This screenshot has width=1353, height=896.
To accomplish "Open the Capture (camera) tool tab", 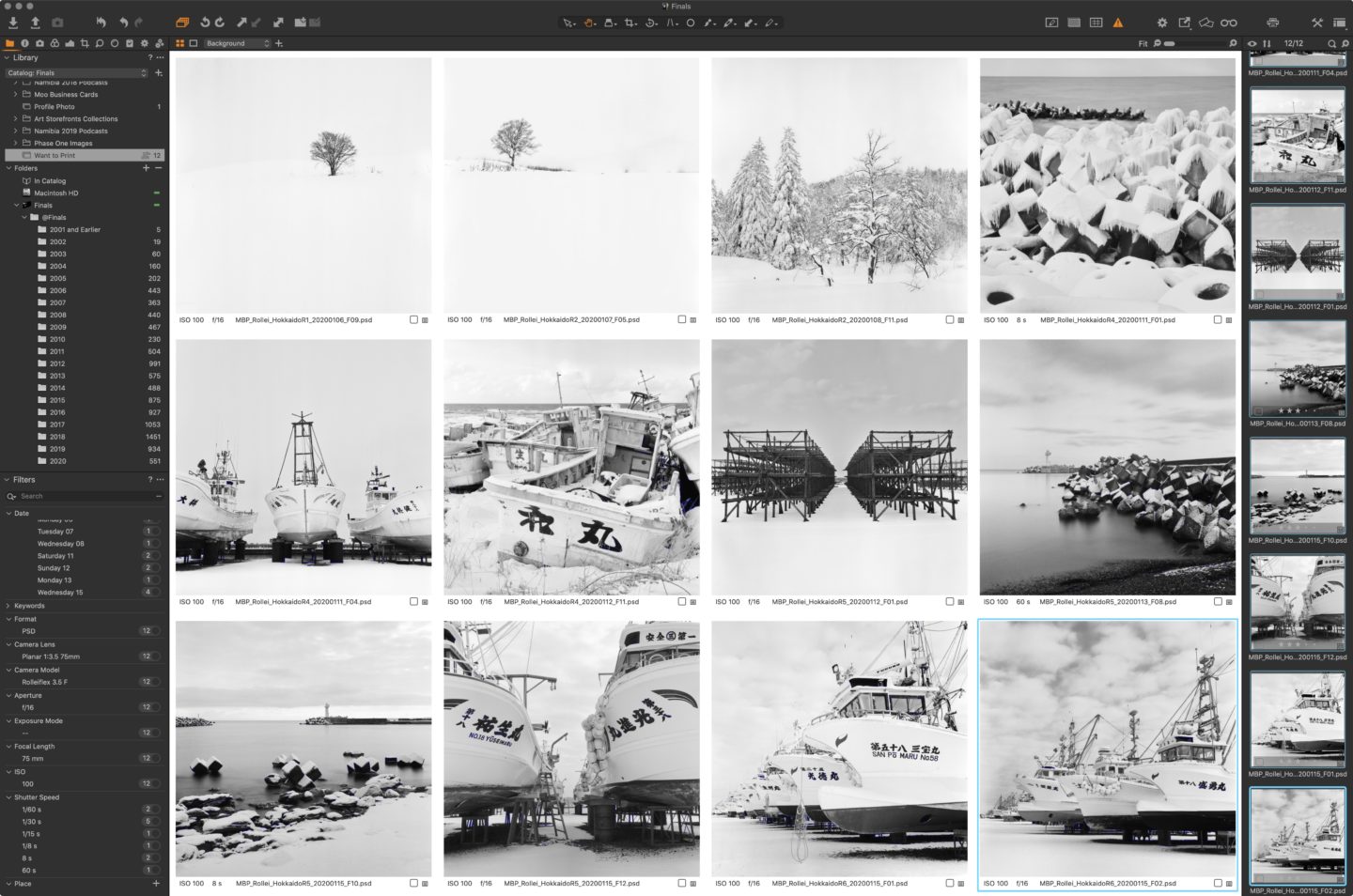I will click(x=39, y=43).
